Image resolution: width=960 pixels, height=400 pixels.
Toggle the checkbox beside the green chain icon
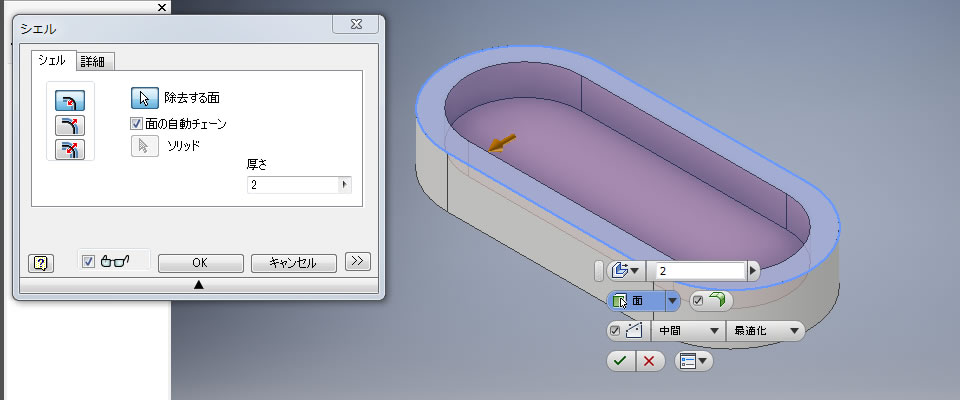tap(698, 301)
